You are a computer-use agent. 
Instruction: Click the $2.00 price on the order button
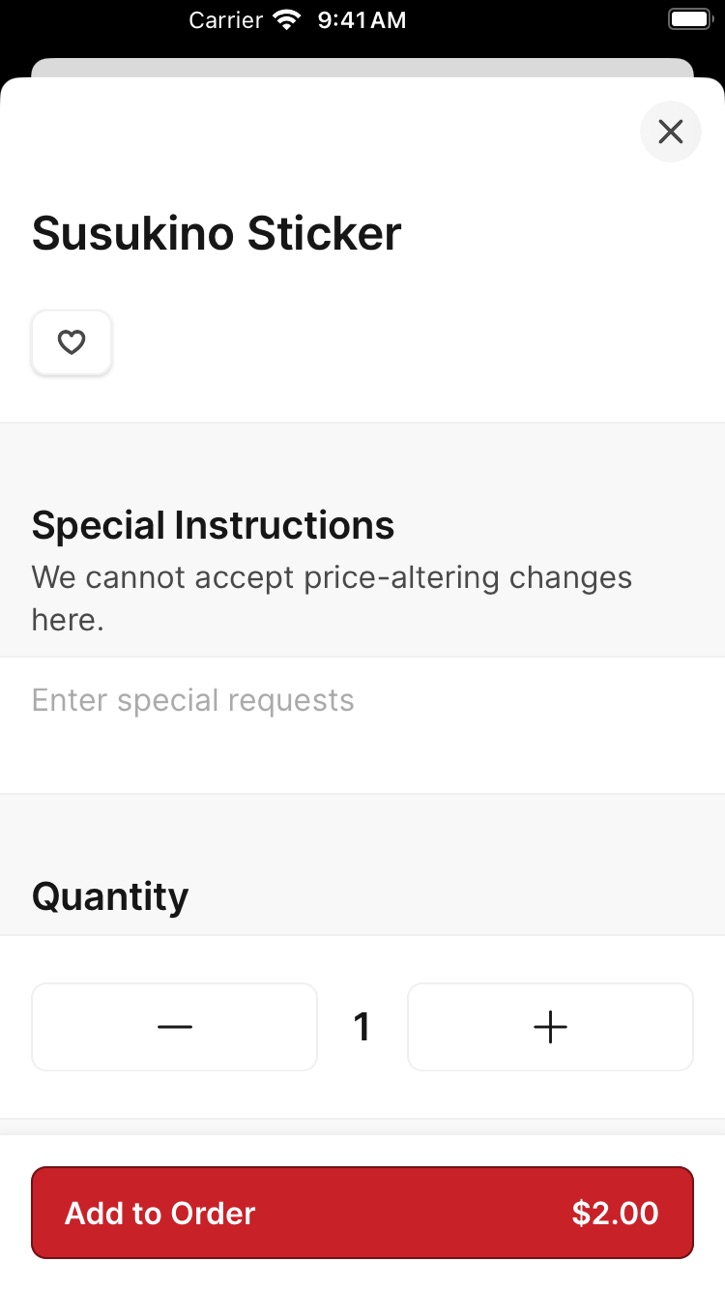click(615, 1213)
